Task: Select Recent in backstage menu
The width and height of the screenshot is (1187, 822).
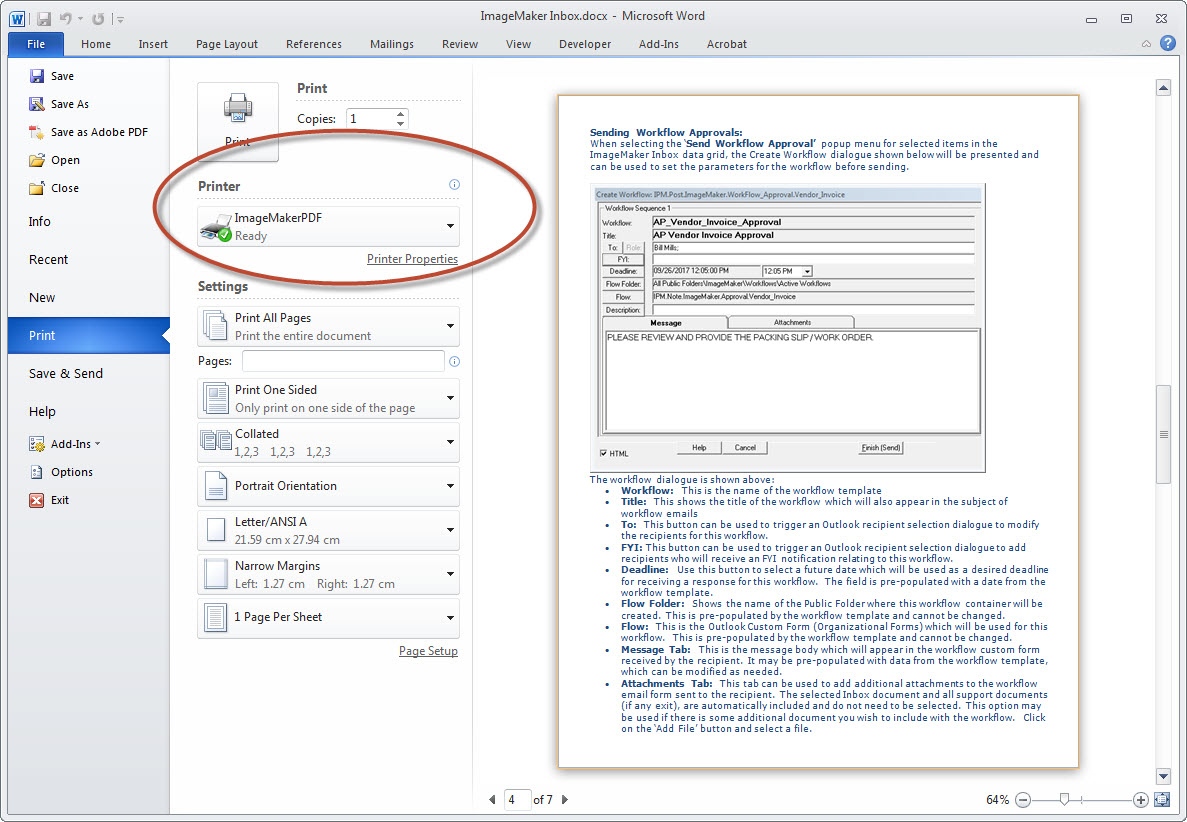Action: point(48,260)
